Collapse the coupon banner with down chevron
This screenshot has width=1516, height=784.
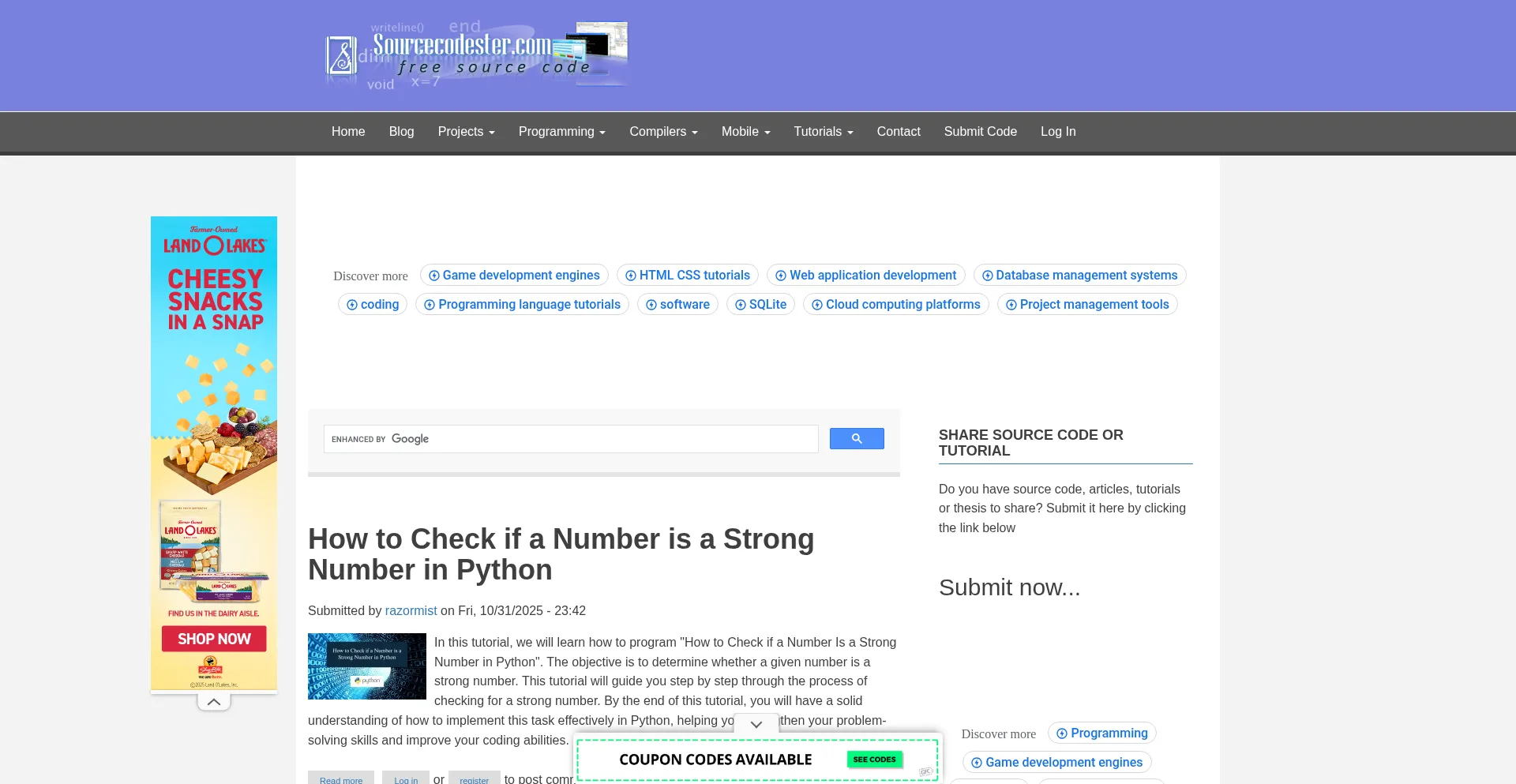756,724
